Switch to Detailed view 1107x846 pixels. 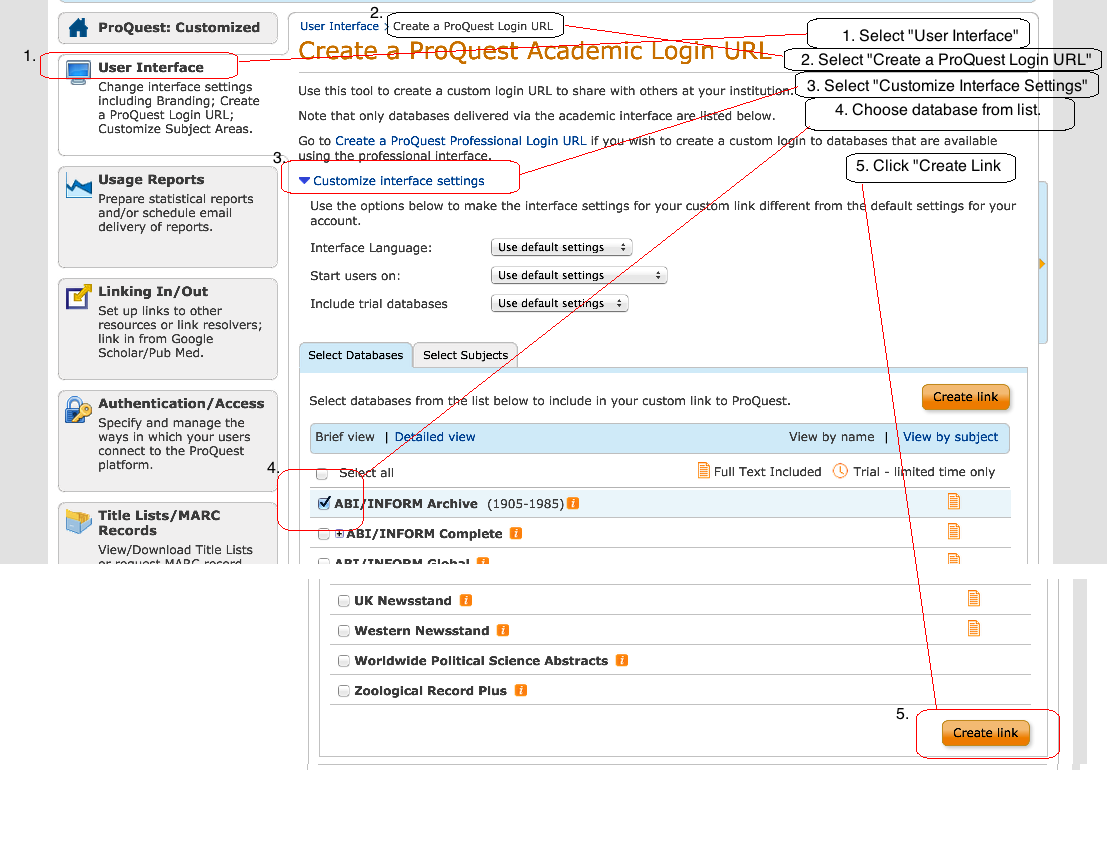[435, 437]
